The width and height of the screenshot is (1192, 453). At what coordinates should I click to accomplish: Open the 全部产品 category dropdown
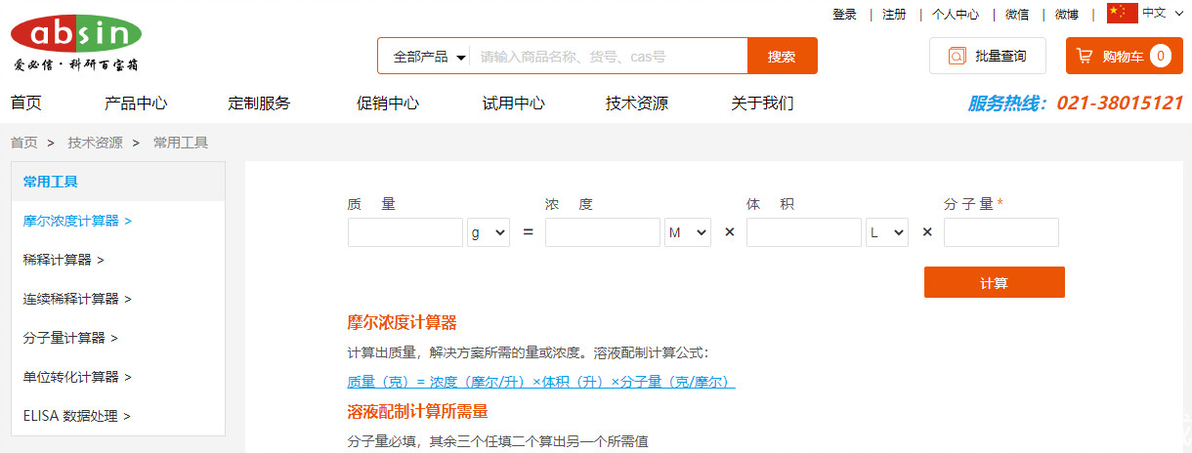coord(429,57)
